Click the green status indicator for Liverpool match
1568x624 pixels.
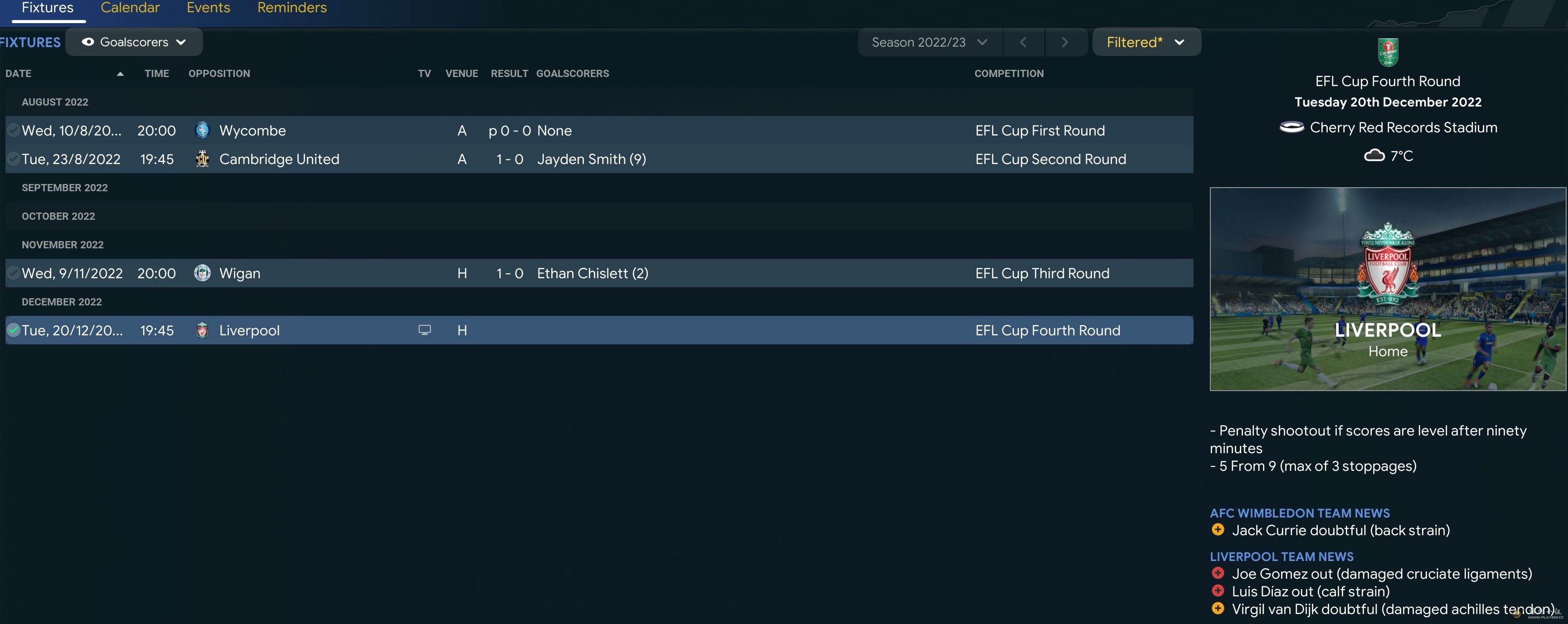click(x=12, y=329)
